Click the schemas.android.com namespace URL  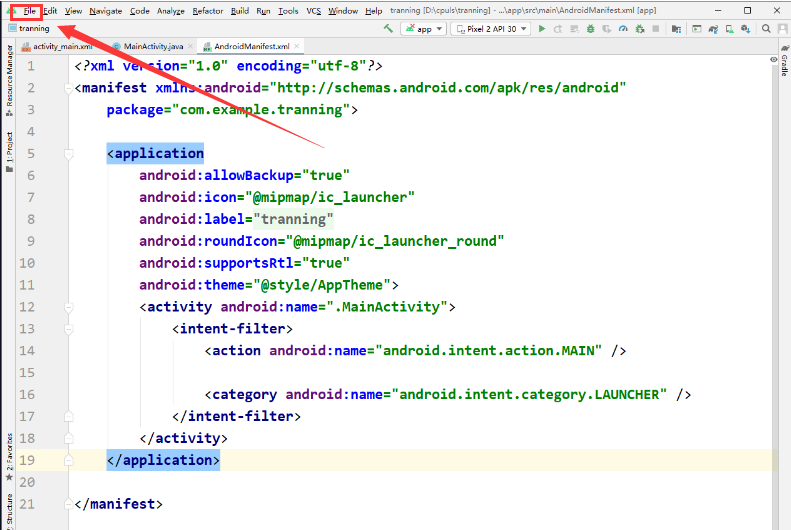448,88
